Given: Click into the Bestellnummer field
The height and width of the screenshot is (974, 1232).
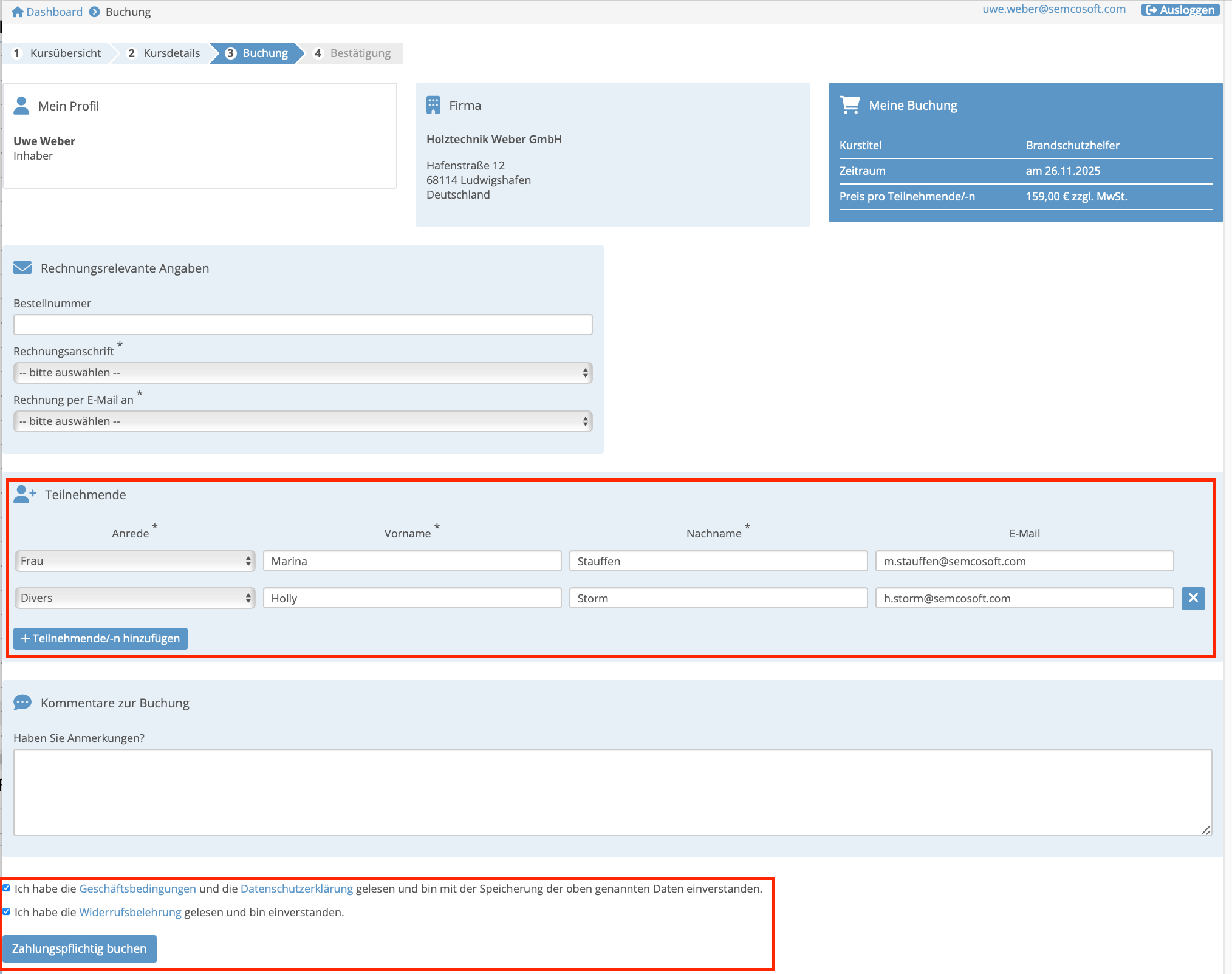Looking at the screenshot, I should (x=303, y=325).
